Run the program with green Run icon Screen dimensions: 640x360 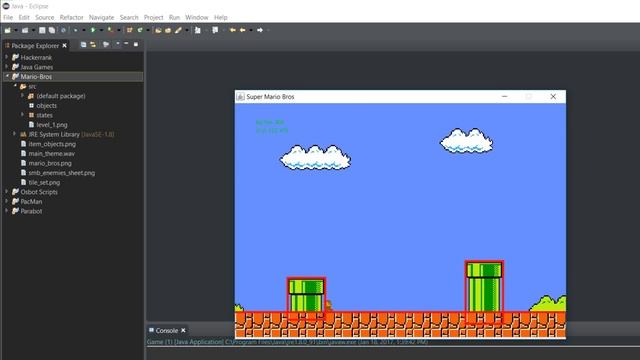(x=93, y=30)
